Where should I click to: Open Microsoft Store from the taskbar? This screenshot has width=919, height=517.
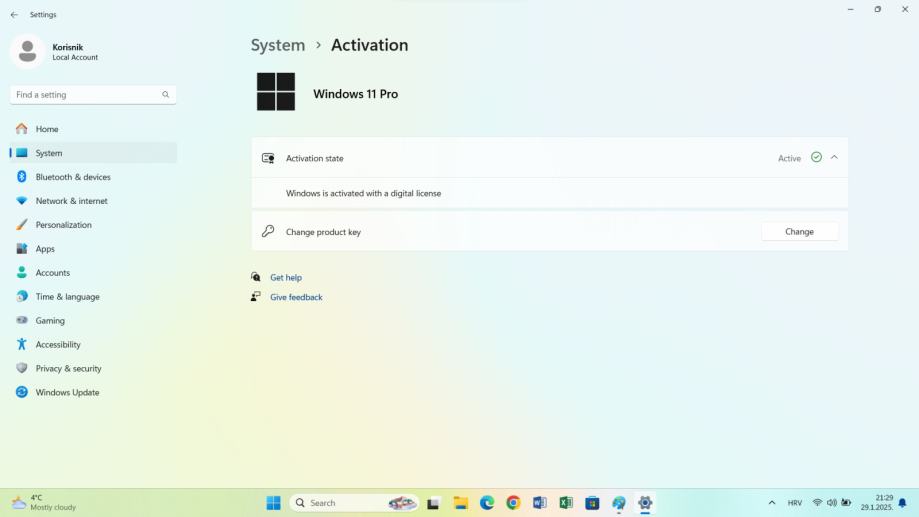click(593, 503)
